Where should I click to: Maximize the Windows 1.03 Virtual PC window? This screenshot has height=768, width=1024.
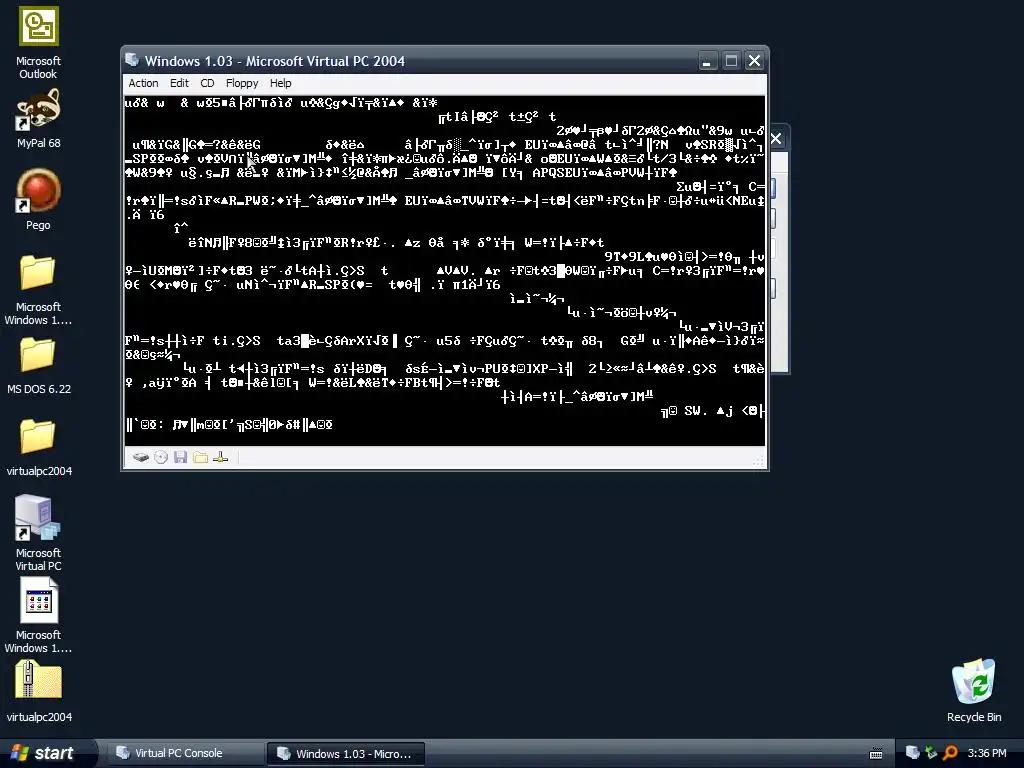pyautogui.click(x=731, y=61)
